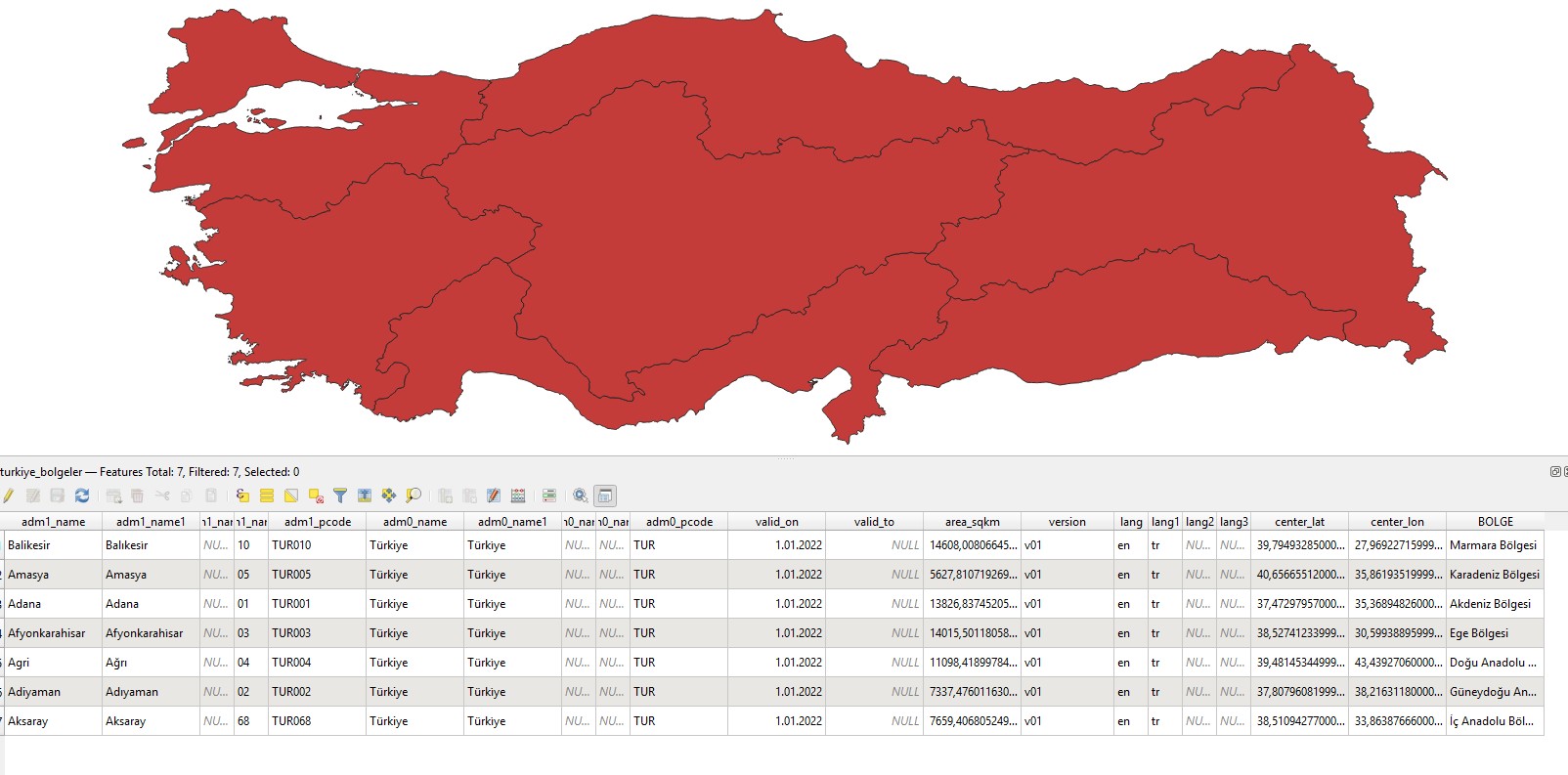The width and height of the screenshot is (1568, 775).
Task: Open the funnel filter/select by form tool
Action: [340, 495]
